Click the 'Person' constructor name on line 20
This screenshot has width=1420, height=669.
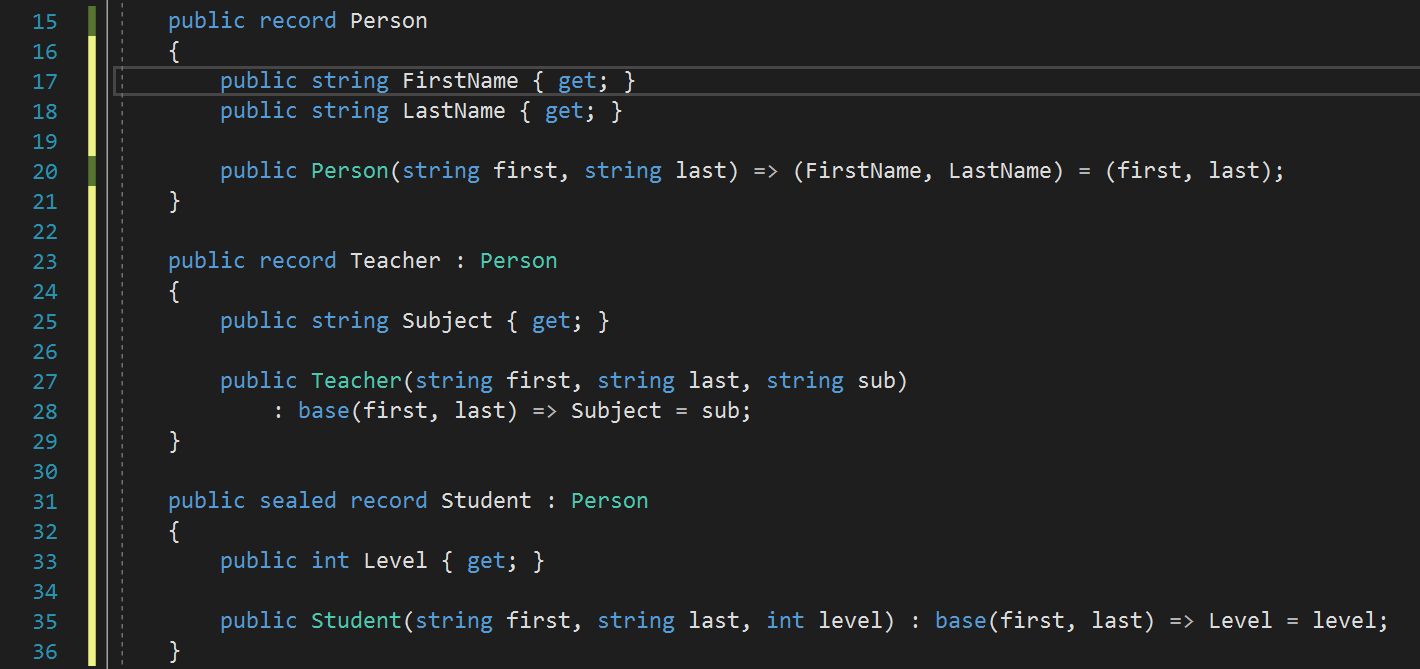(x=350, y=171)
